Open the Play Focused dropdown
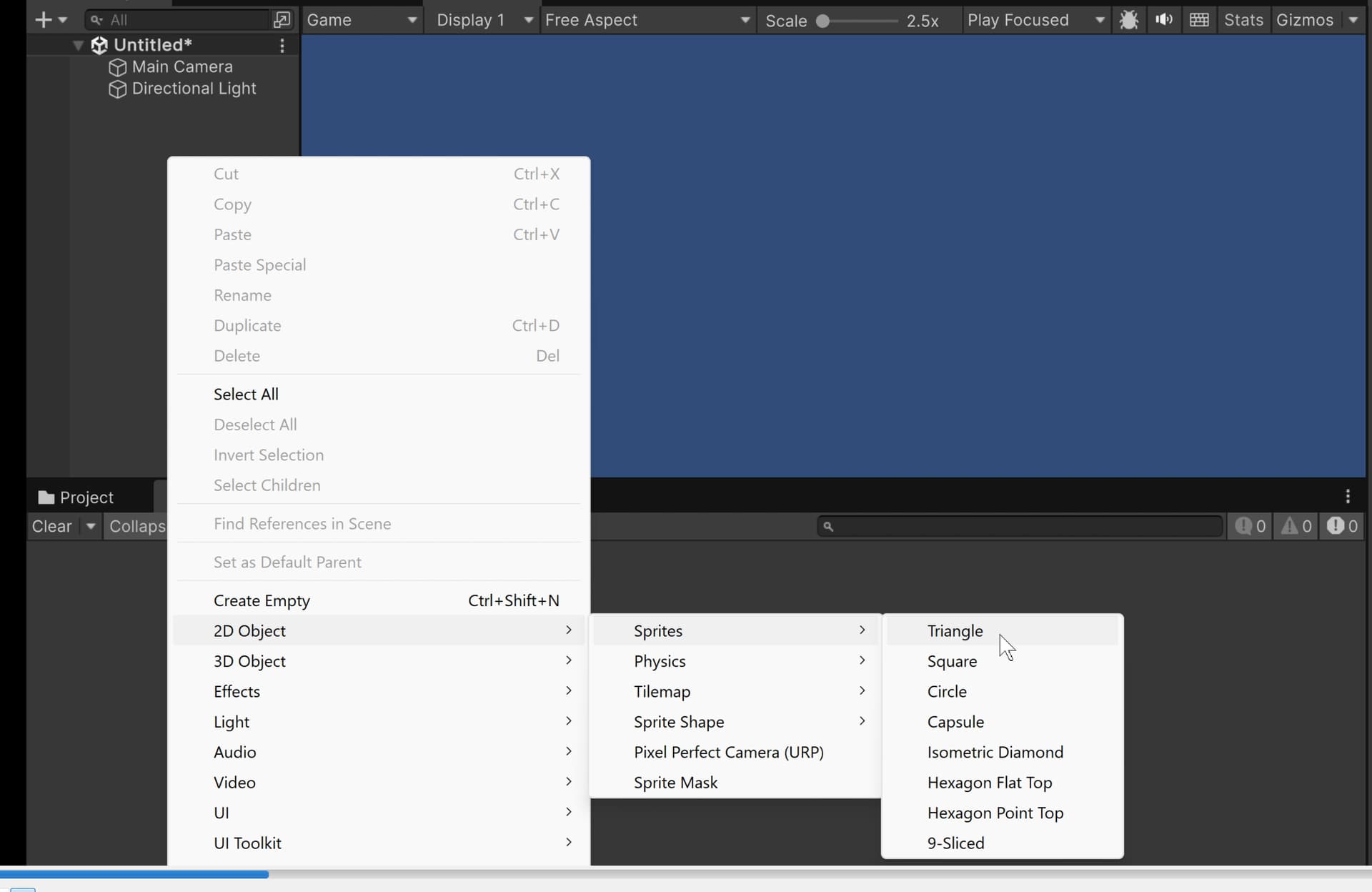Image resolution: width=1372 pixels, height=892 pixels. point(1035,20)
